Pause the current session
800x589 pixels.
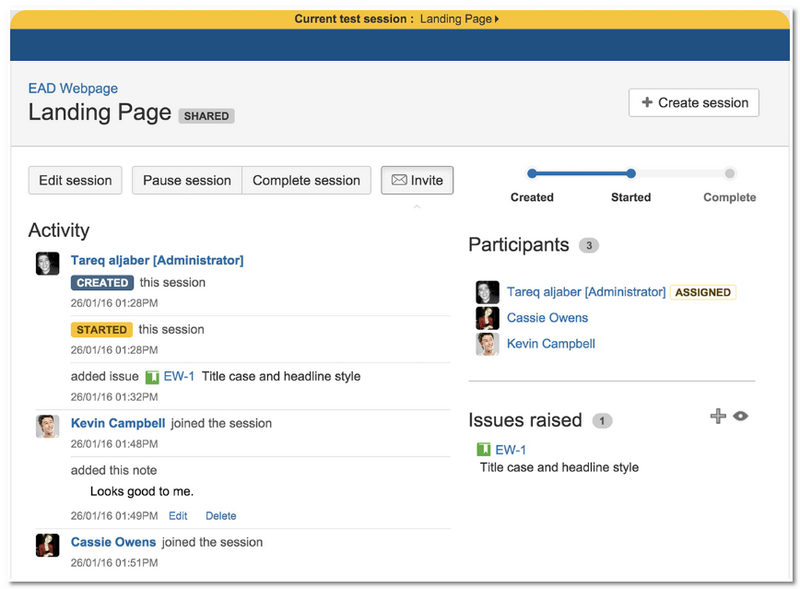coord(187,181)
